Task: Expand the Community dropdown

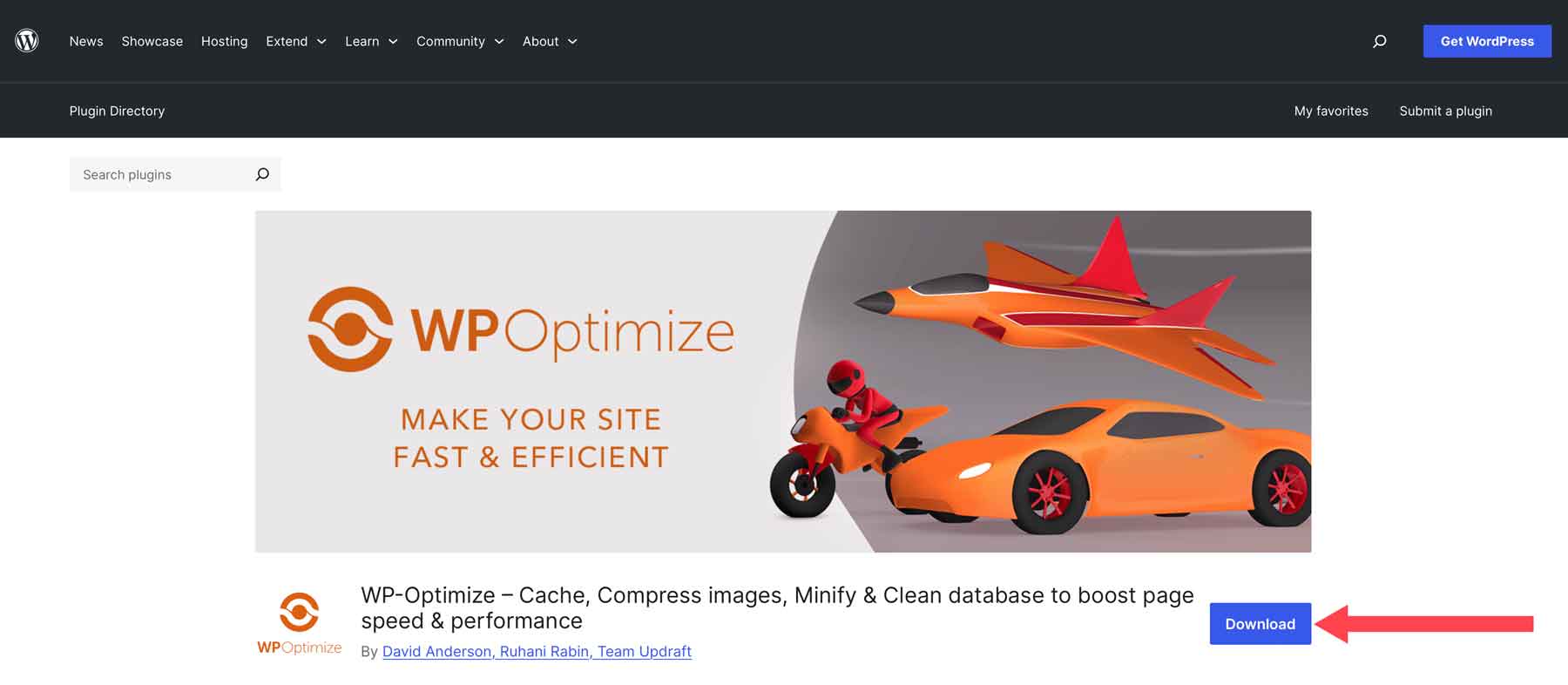Action: [x=459, y=41]
